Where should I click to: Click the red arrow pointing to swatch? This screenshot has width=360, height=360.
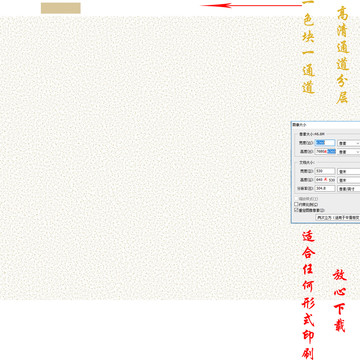(251, 5)
